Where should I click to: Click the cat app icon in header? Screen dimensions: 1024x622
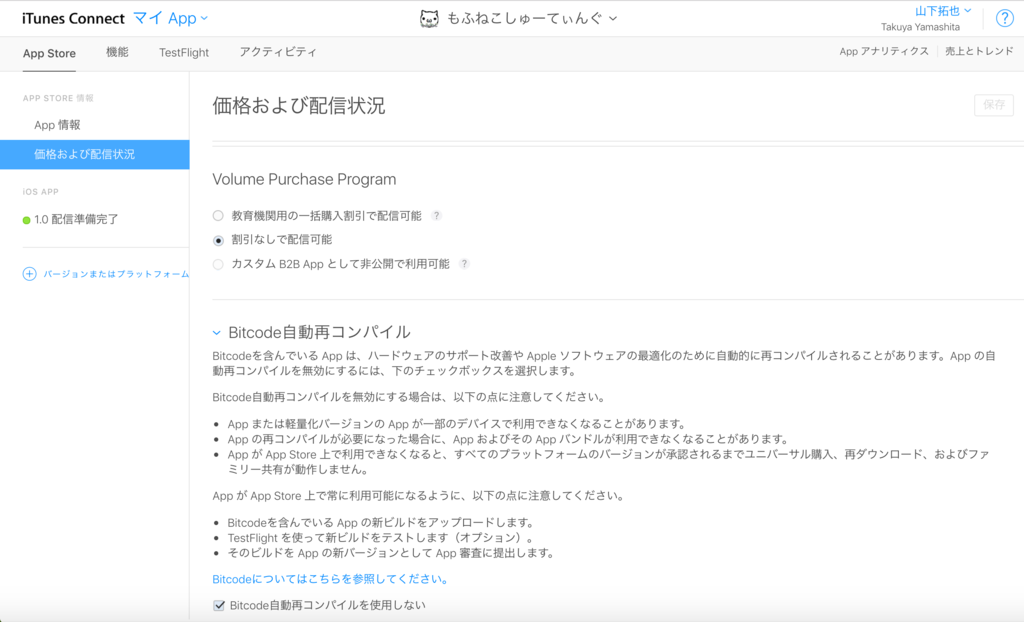[429, 18]
